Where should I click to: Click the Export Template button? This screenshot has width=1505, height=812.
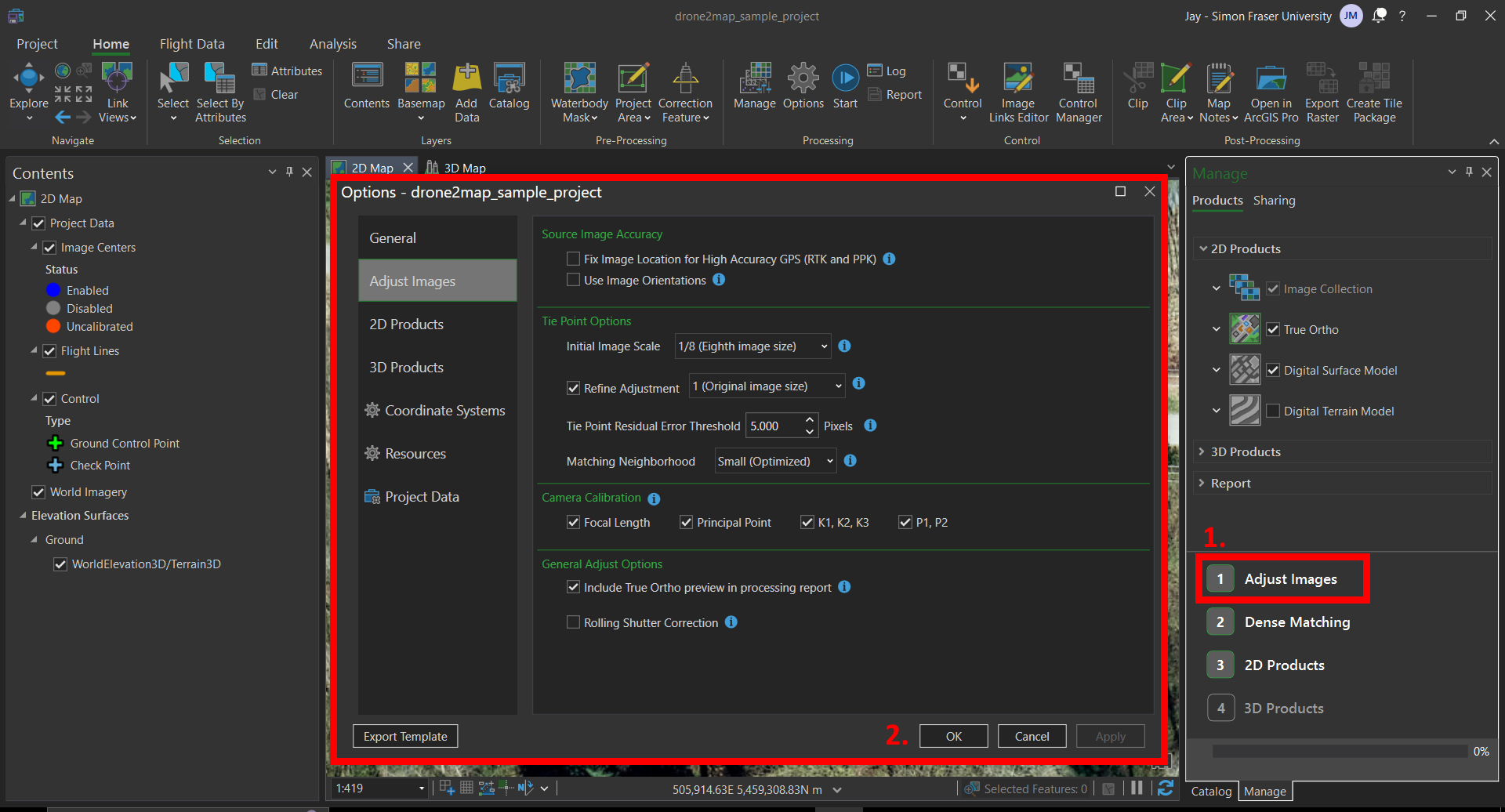click(405, 737)
